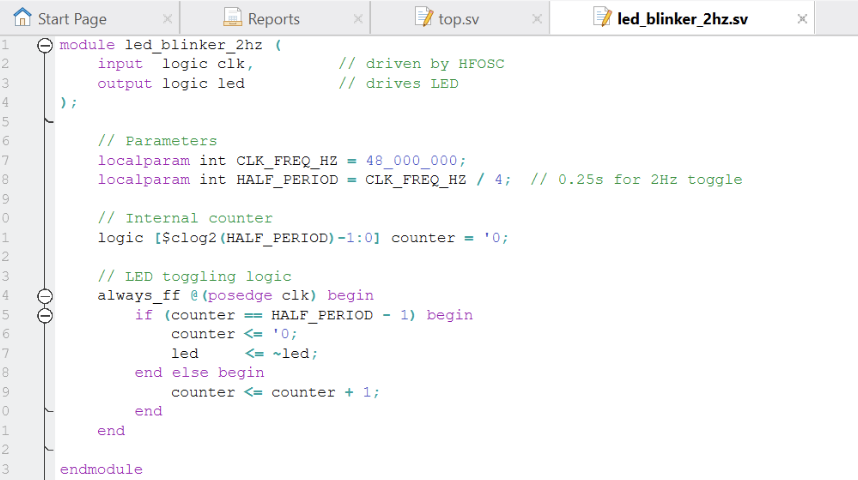
Task: Collapse the always_ff block fold marker
Action: tap(45, 296)
